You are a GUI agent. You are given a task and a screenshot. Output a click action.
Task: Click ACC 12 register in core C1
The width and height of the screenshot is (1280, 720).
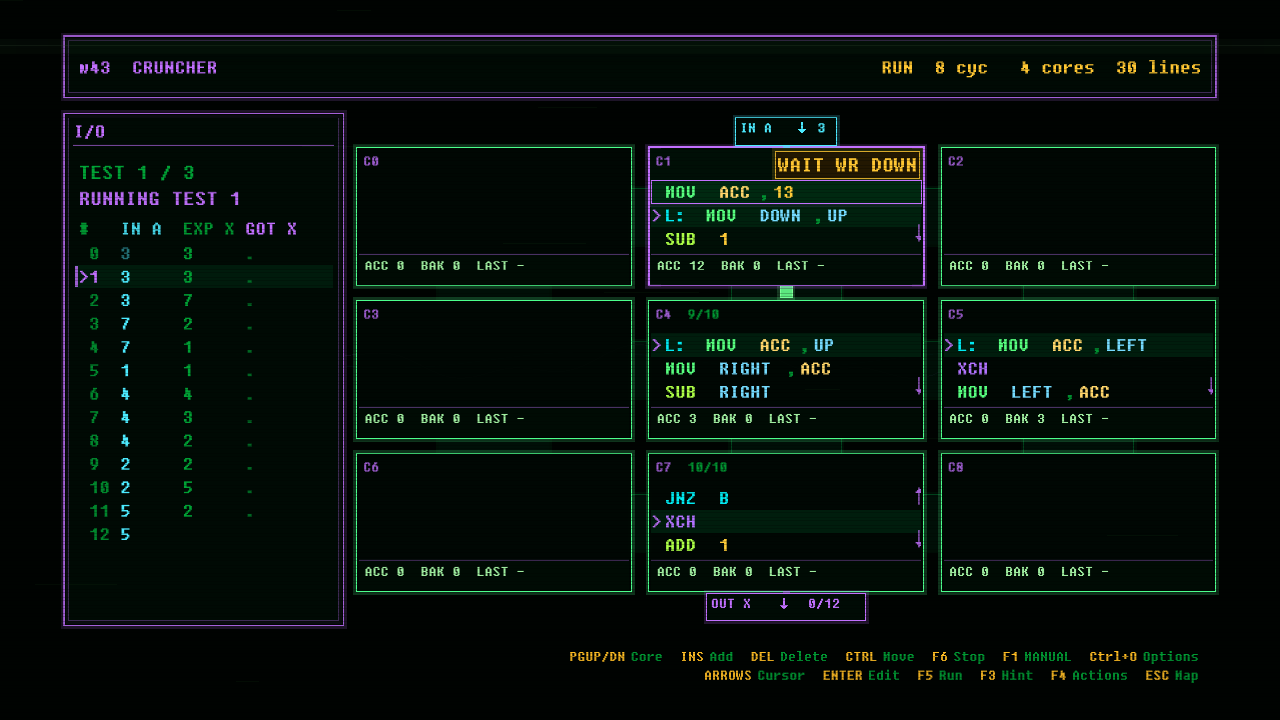pos(681,266)
